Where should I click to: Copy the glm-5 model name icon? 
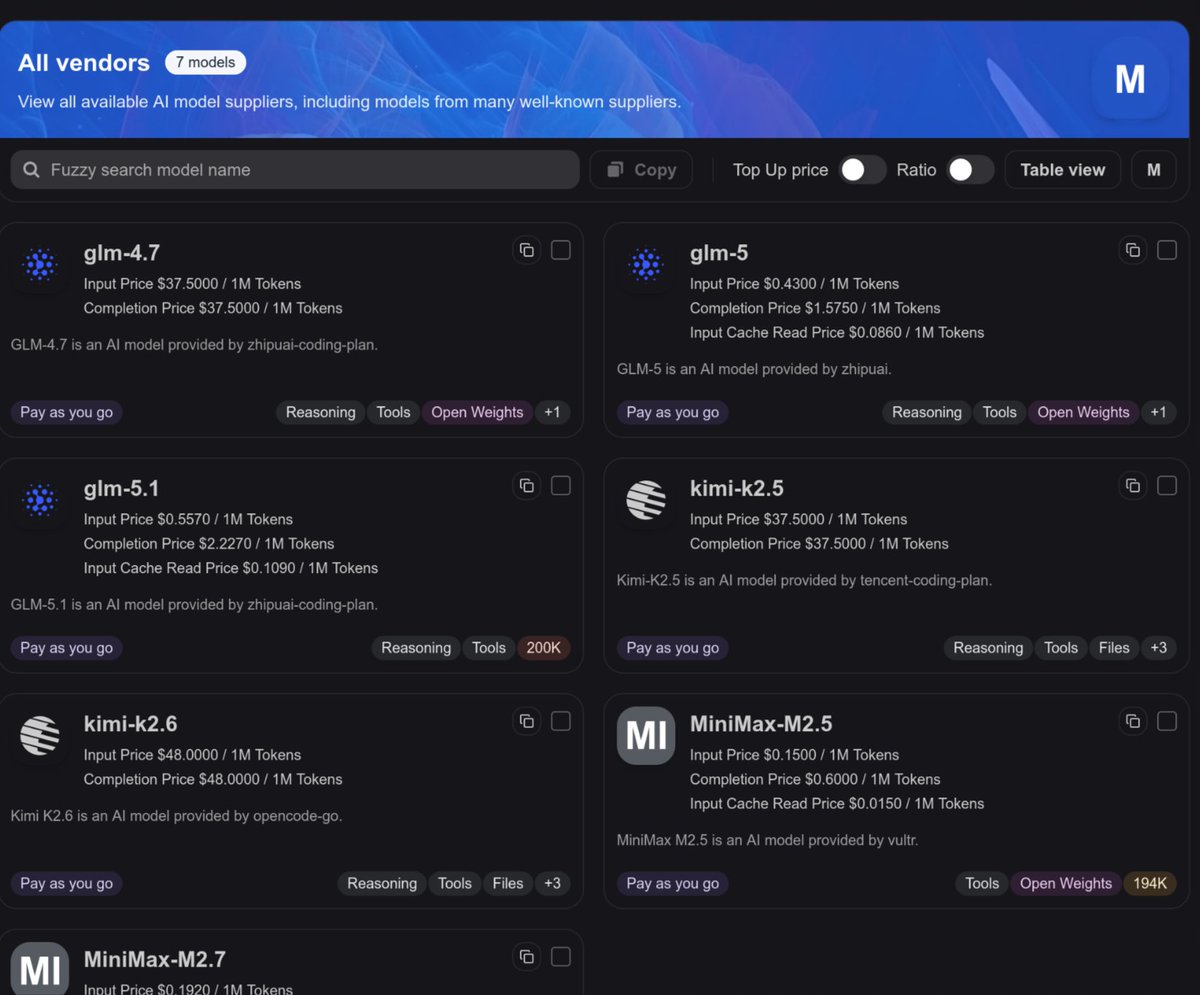tap(1133, 250)
